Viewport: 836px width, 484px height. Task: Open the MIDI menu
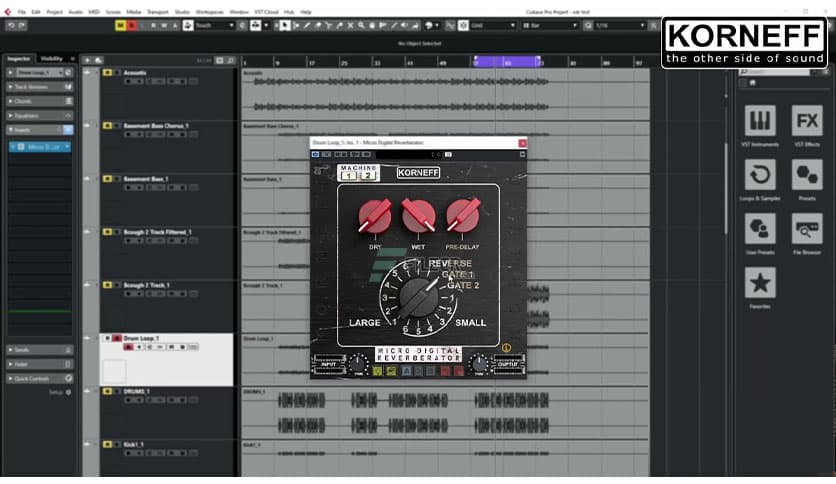[94, 12]
